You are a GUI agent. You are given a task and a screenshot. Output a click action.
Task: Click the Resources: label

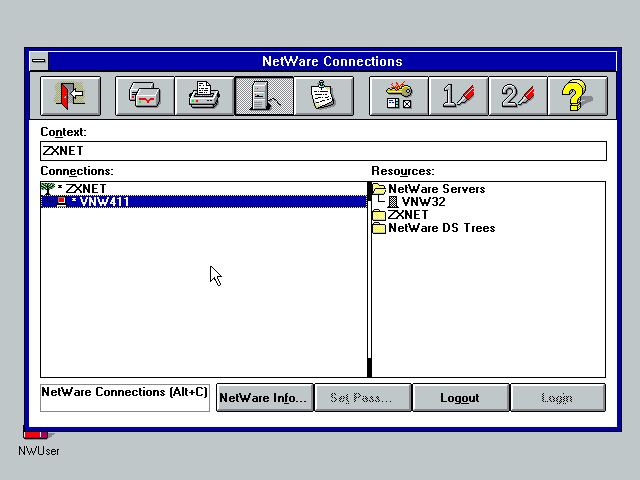pos(403,171)
